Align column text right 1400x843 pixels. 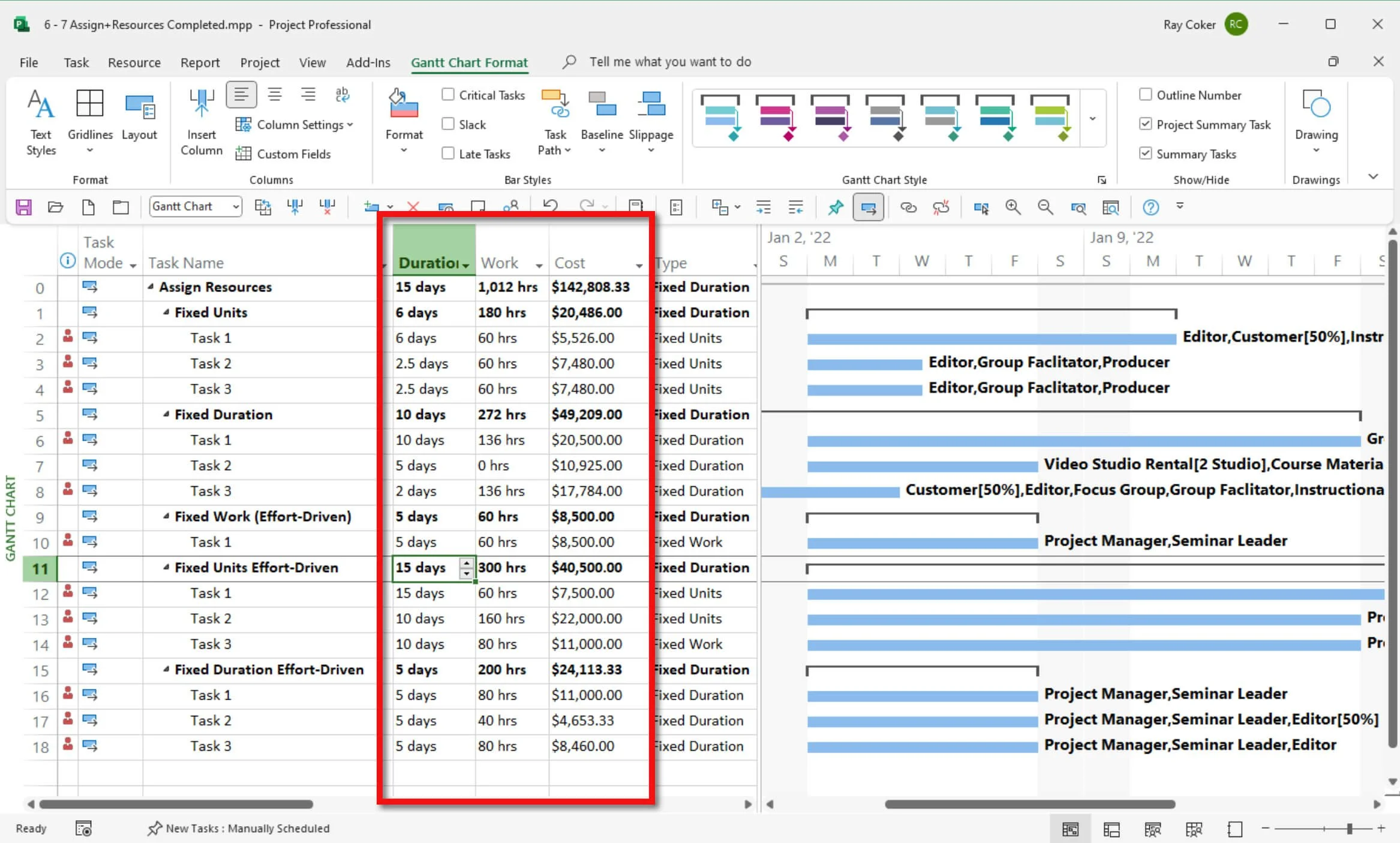coord(308,94)
